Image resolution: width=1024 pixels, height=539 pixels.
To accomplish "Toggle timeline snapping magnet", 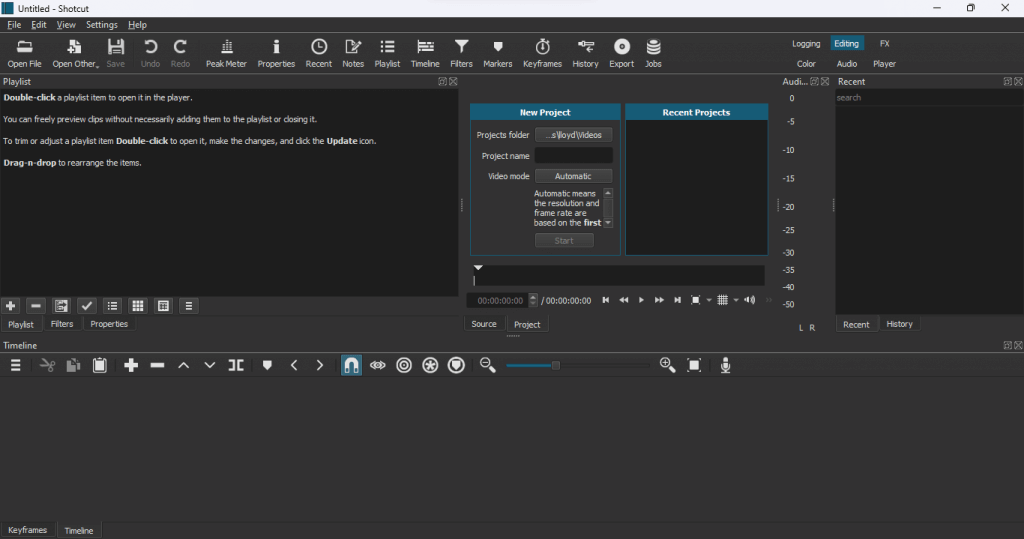I will pyautogui.click(x=351, y=366).
